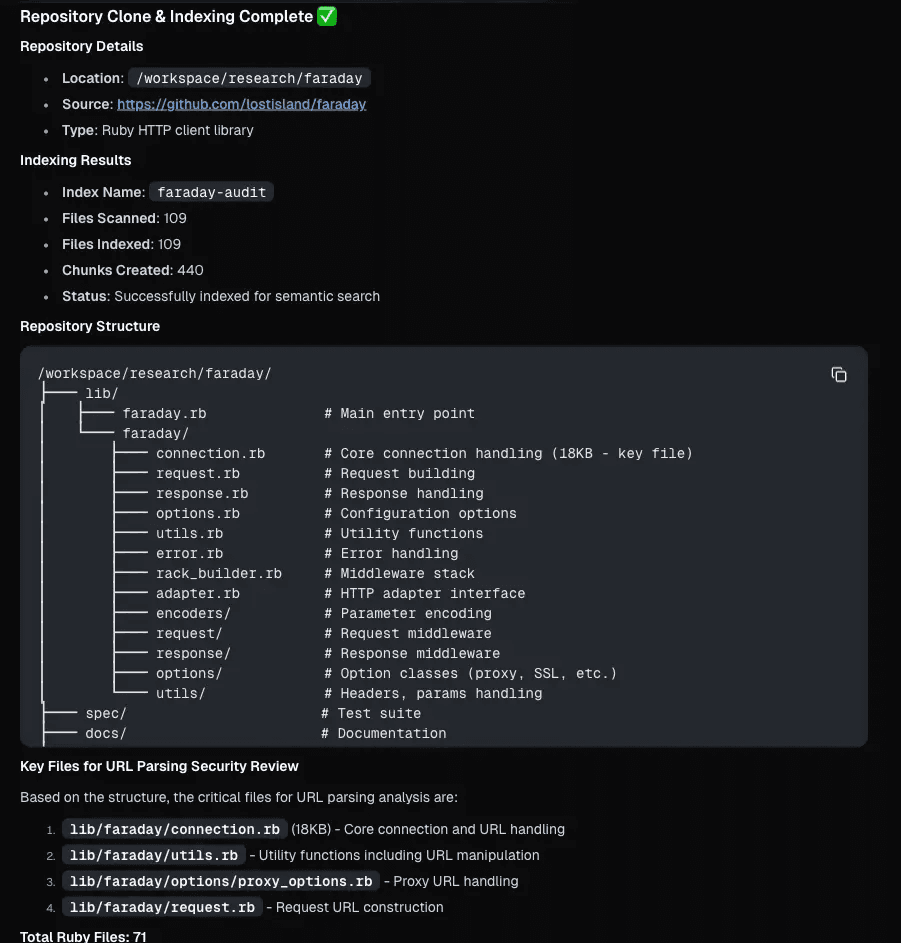The image size is (901, 943).
Task: Click the lib/faraday/request.rb code chip
Action: 162,907
